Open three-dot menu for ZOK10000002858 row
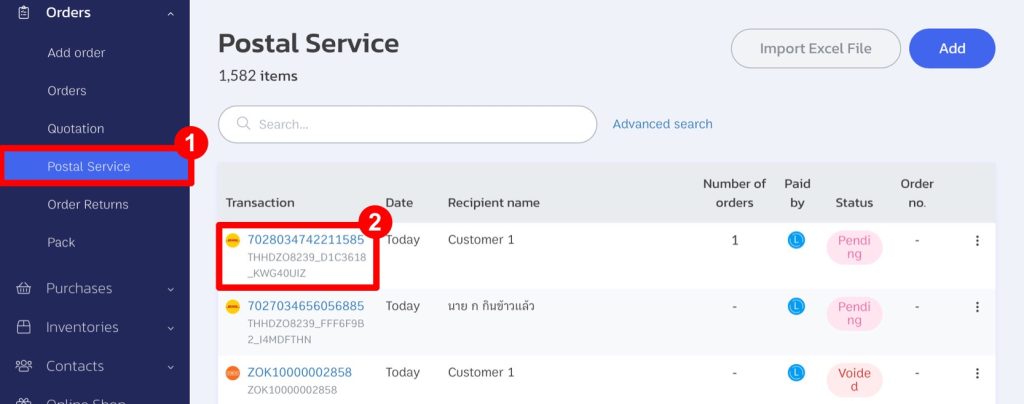The image size is (1024, 404). [x=977, y=373]
